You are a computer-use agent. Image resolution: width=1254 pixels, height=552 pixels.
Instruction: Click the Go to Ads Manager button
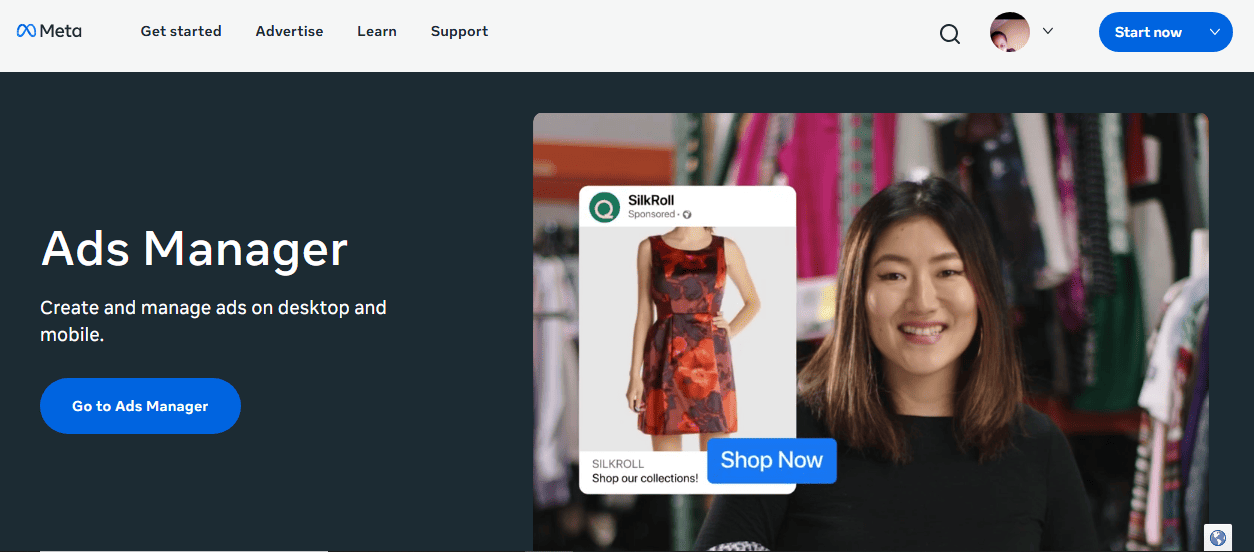pos(140,406)
